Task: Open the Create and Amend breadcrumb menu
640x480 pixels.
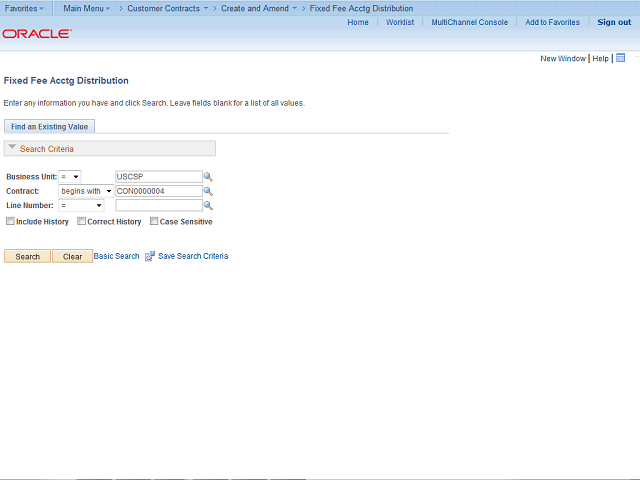Action: click(259, 8)
